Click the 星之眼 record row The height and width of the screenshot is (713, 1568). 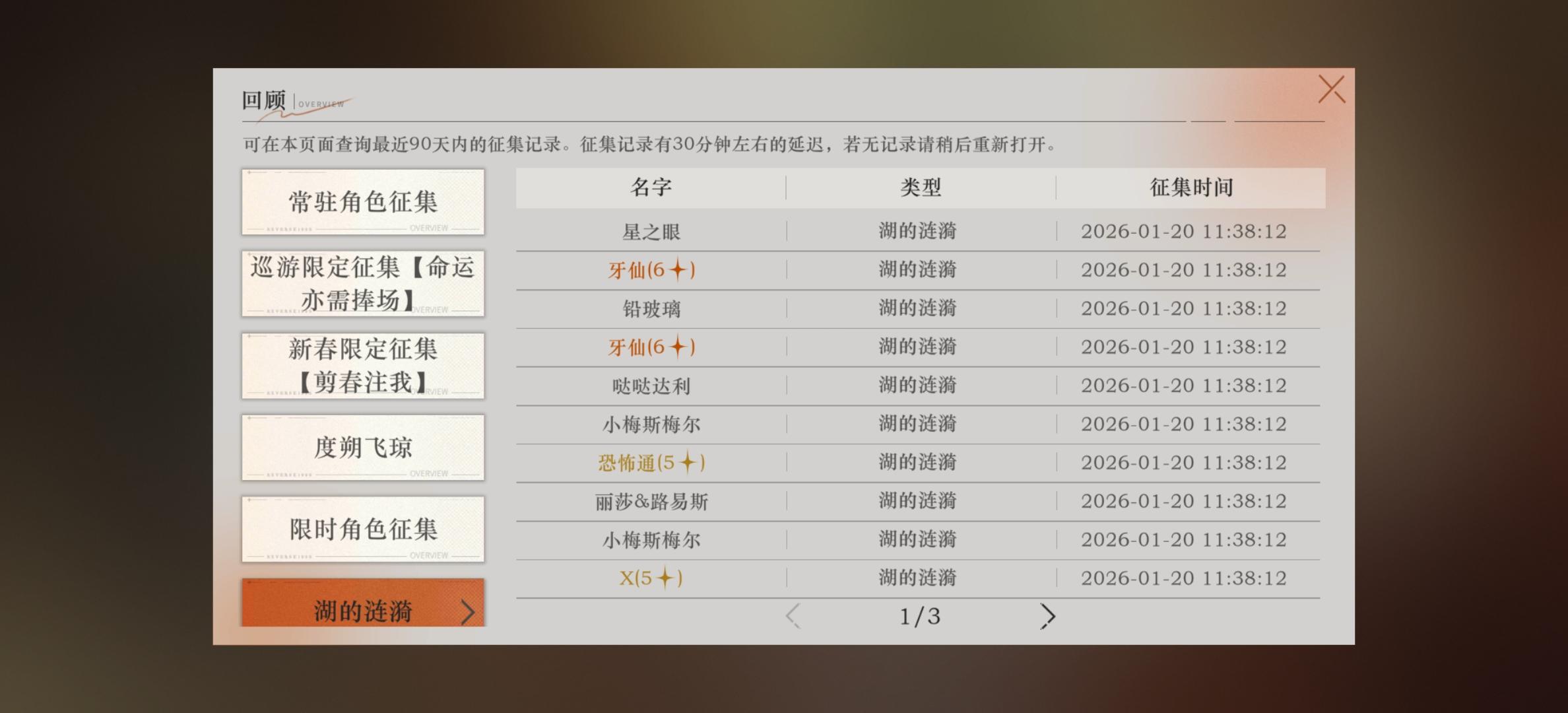coord(651,232)
